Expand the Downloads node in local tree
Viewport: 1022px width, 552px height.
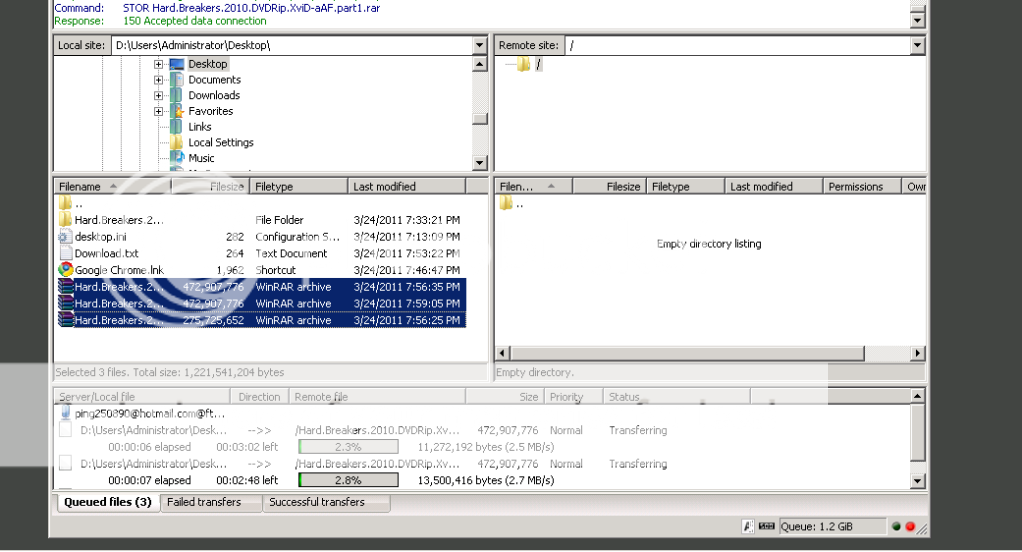click(x=158, y=95)
